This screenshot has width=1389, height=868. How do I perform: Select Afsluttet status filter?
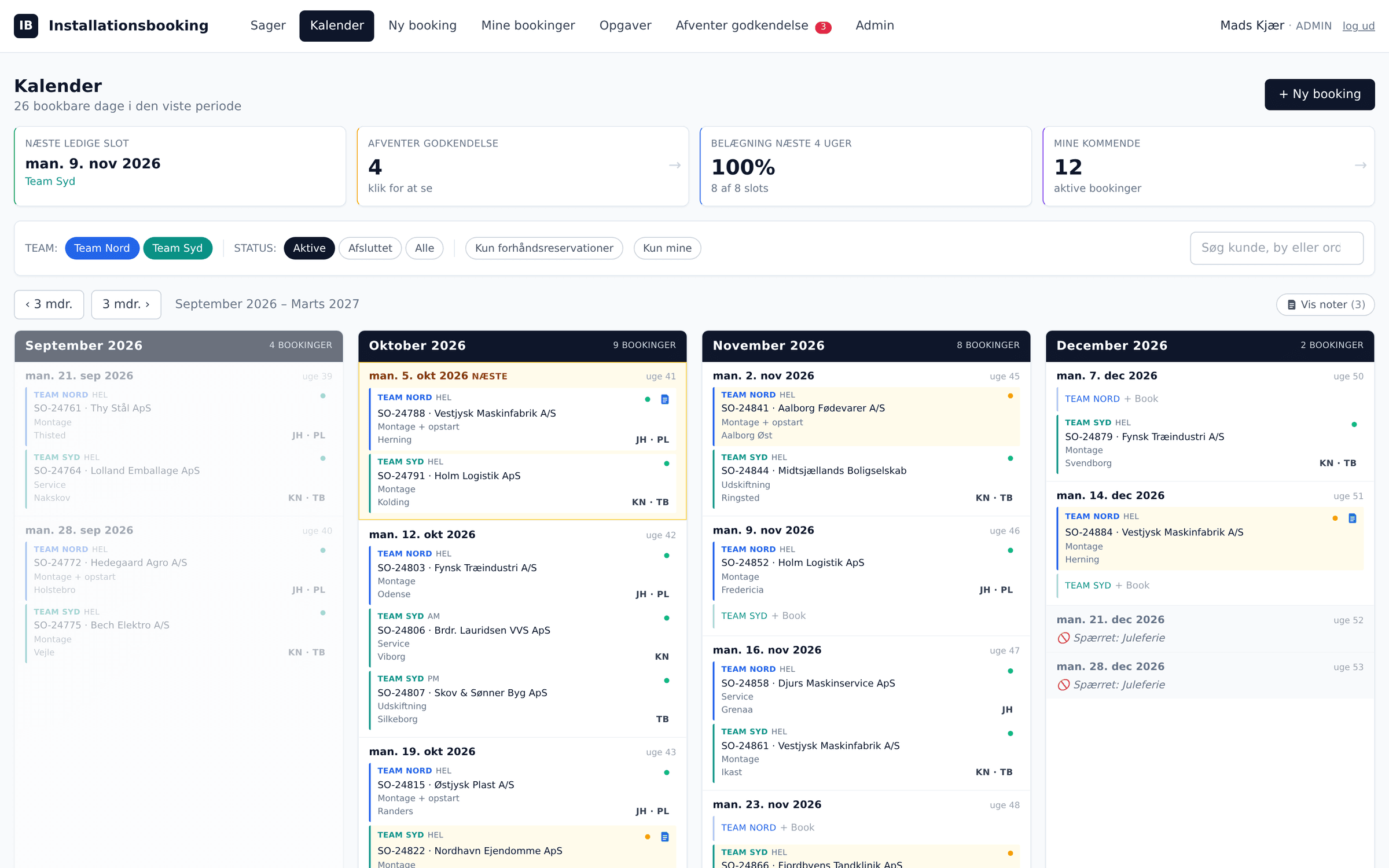(370, 248)
